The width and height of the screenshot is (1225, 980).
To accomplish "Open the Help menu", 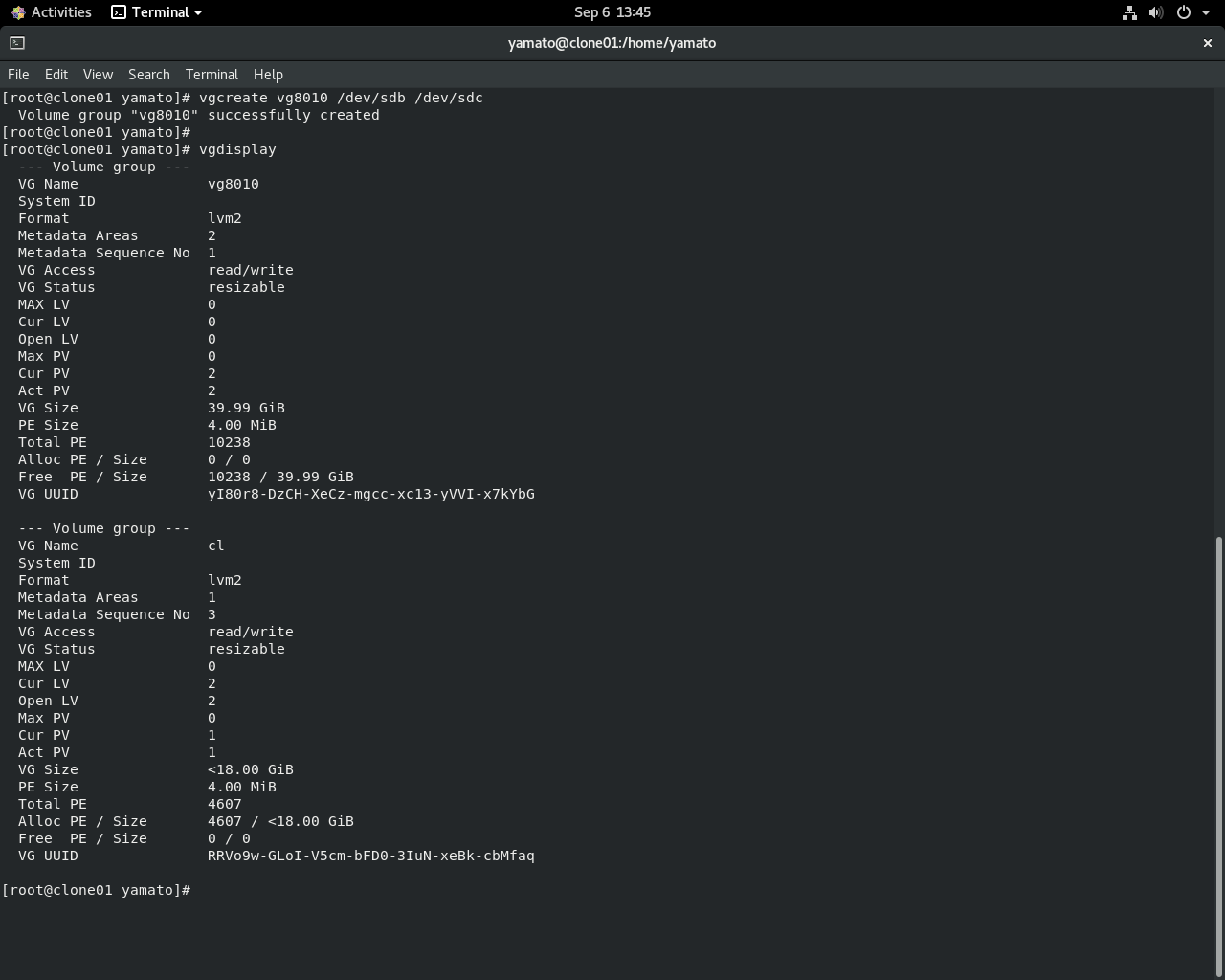I will [268, 75].
